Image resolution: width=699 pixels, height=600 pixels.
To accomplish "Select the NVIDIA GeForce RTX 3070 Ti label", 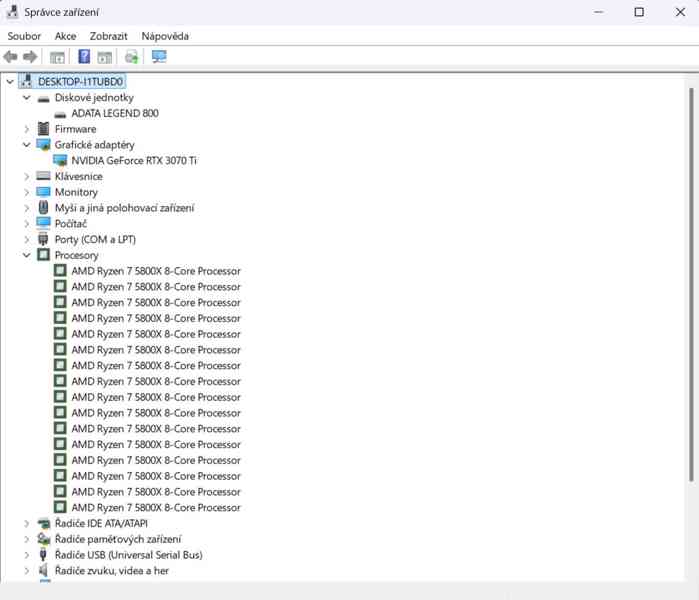I will pyautogui.click(x=134, y=160).
